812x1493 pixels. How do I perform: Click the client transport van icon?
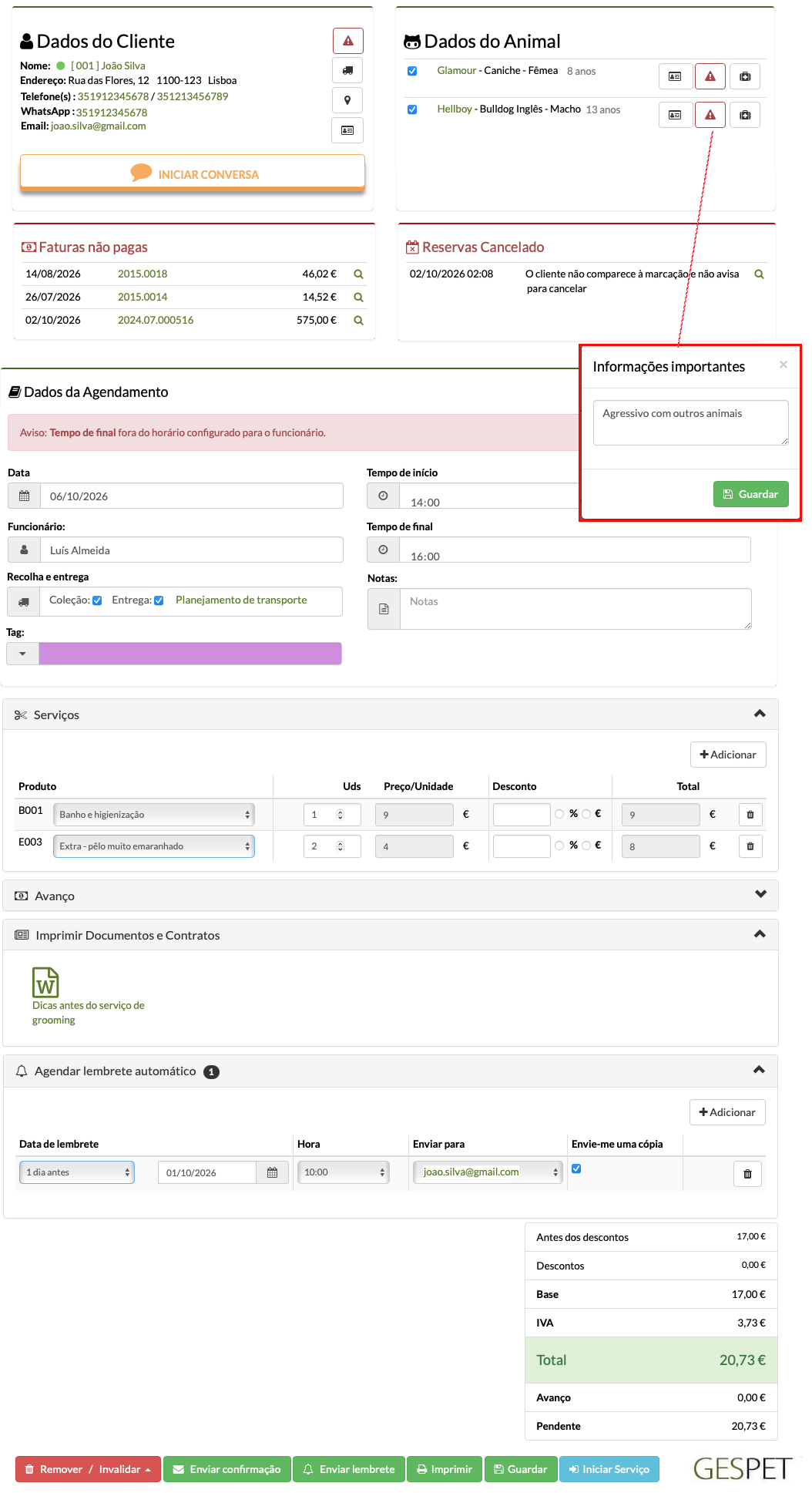(347, 70)
